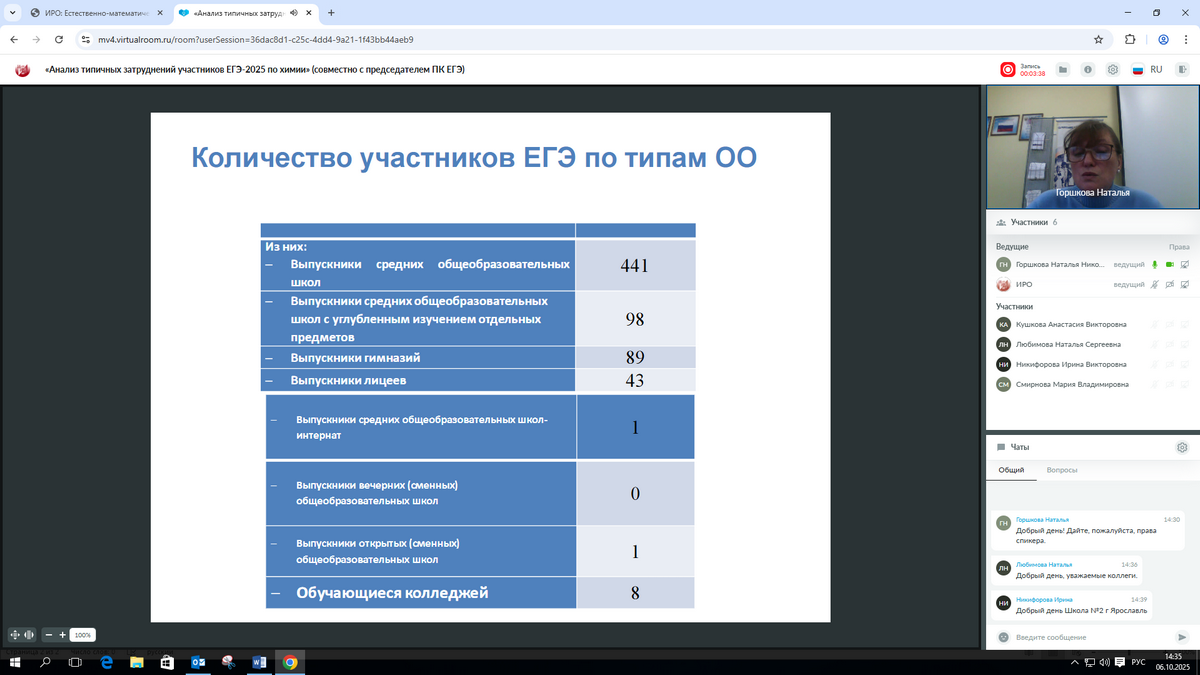Open the emoji picker in chat

tap(1003, 637)
